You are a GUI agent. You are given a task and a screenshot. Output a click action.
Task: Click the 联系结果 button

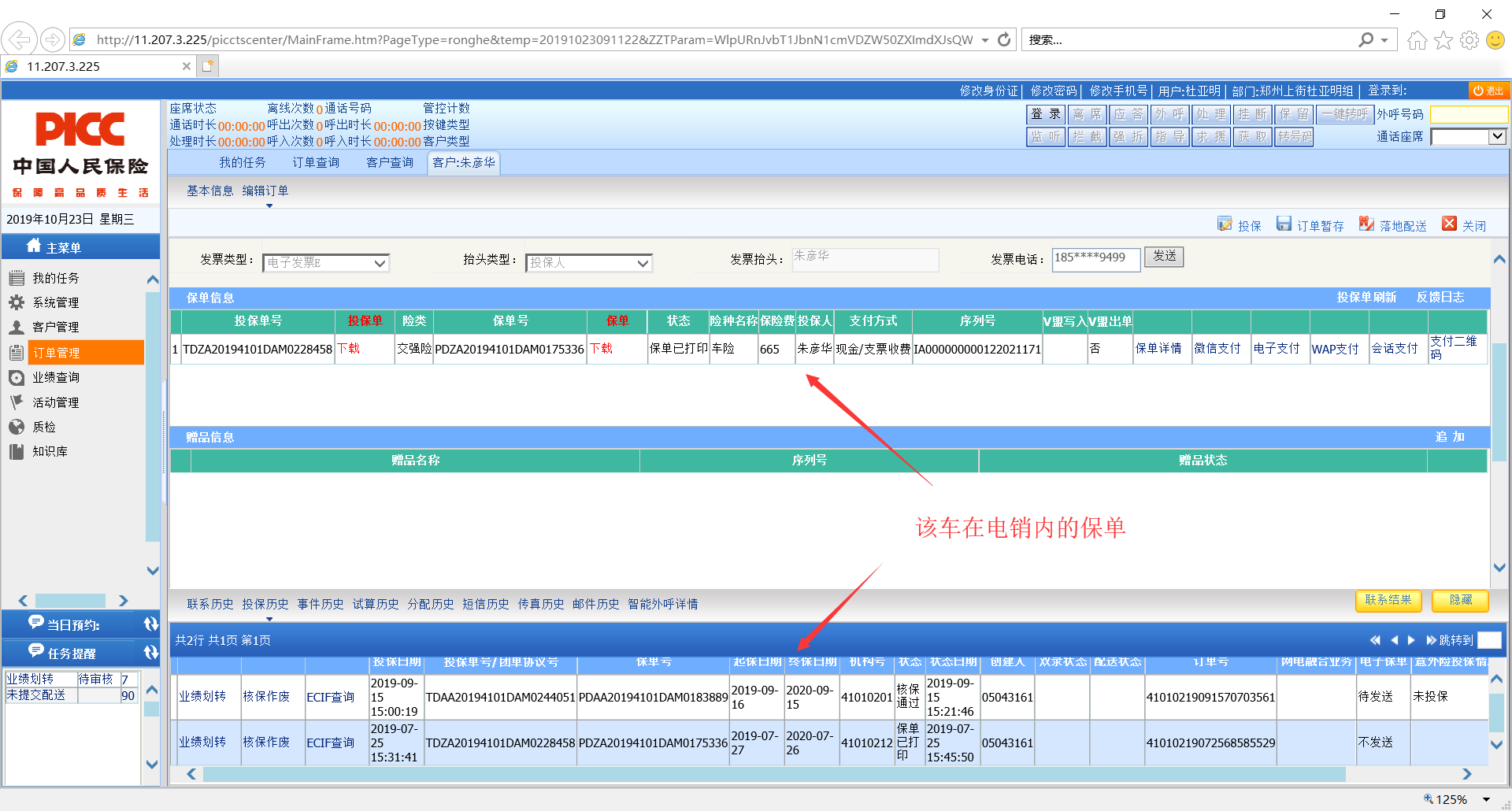[x=1388, y=600]
